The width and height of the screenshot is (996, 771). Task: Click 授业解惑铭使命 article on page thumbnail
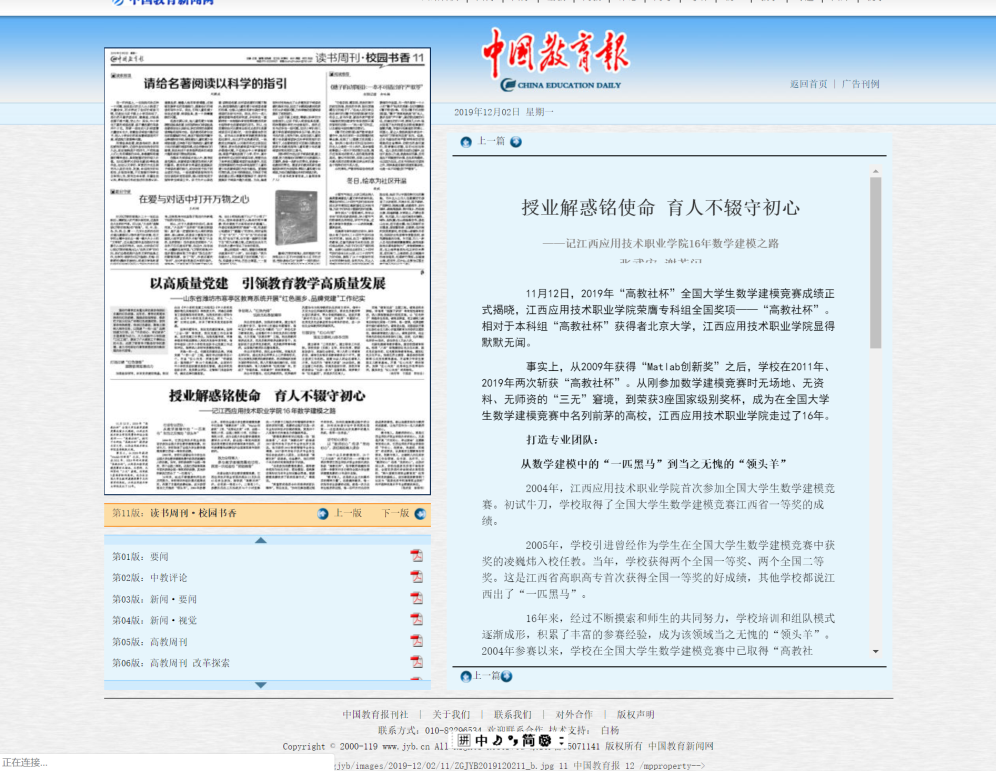267,396
